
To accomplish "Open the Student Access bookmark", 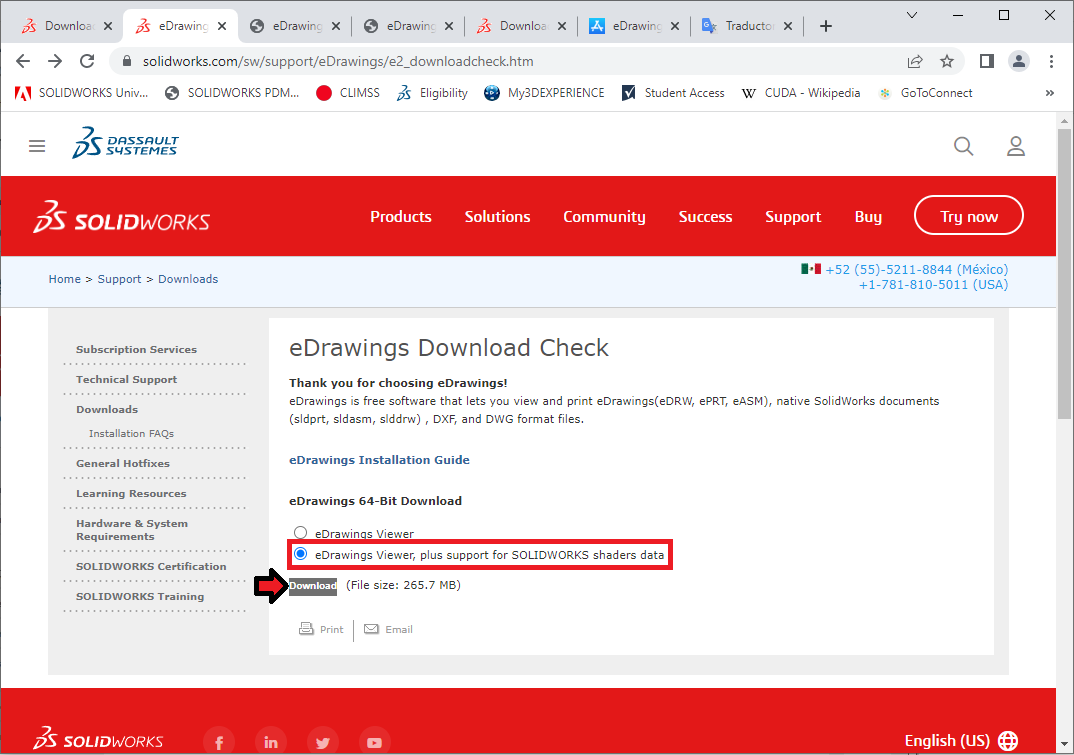I will coord(673,93).
